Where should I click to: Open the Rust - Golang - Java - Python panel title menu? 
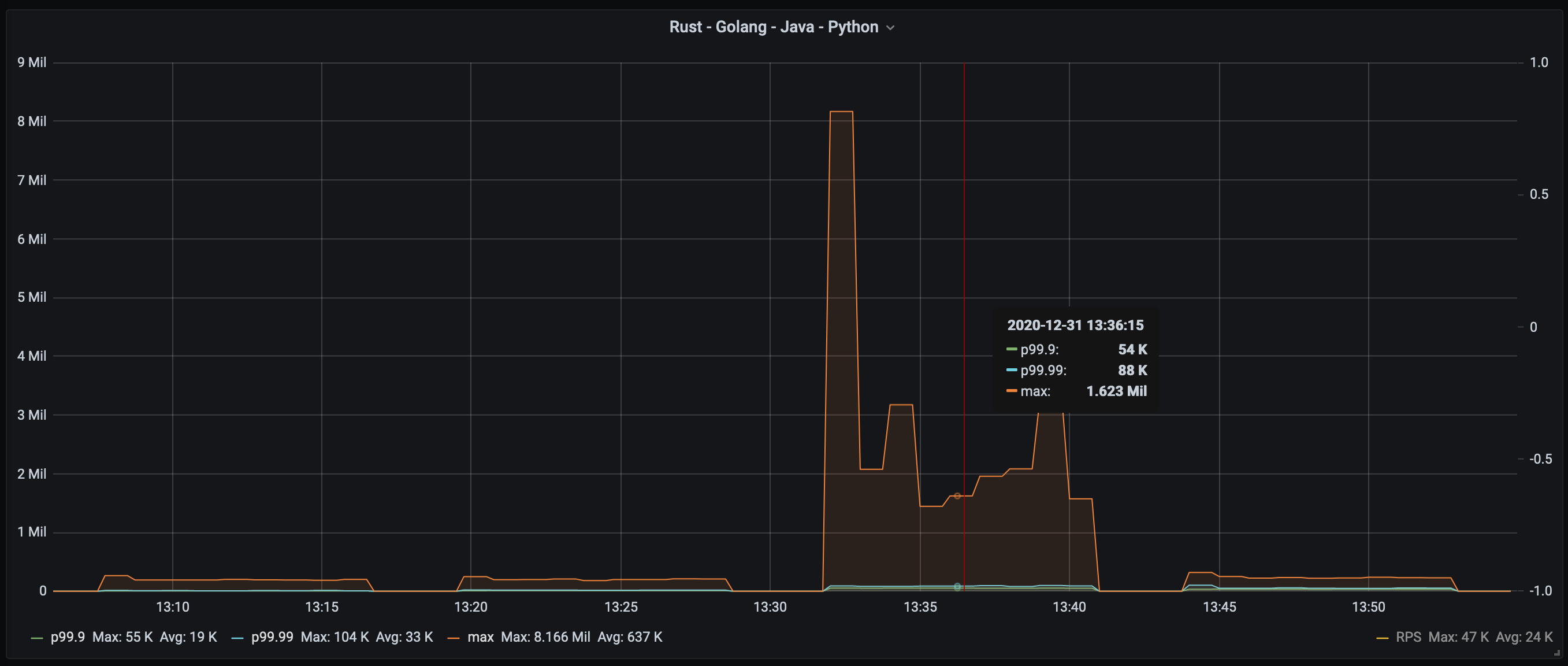(x=773, y=27)
